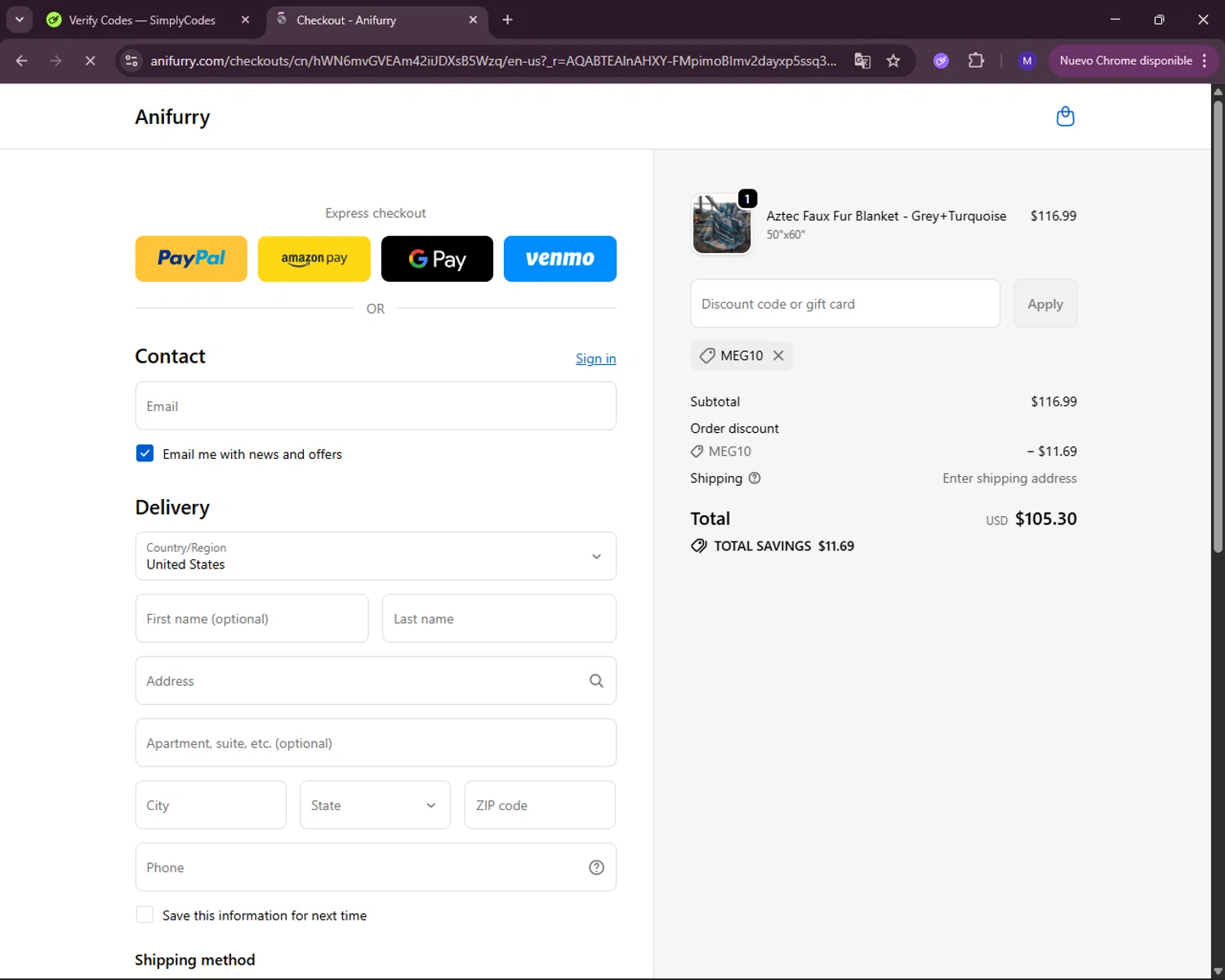Click the City field
Viewport: 1225px width, 980px height.
click(x=211, y=805)
